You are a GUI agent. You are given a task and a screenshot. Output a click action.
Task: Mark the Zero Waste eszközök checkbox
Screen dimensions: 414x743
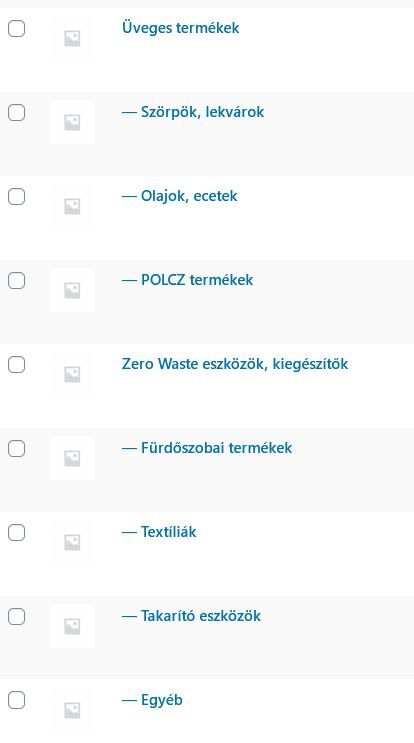click(x=17, y=365)
